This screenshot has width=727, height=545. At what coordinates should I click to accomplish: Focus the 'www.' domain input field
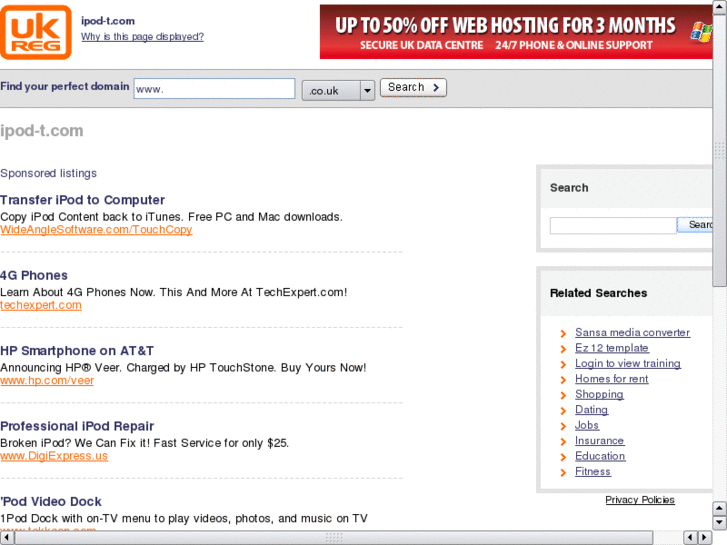(x=214, y=88)
